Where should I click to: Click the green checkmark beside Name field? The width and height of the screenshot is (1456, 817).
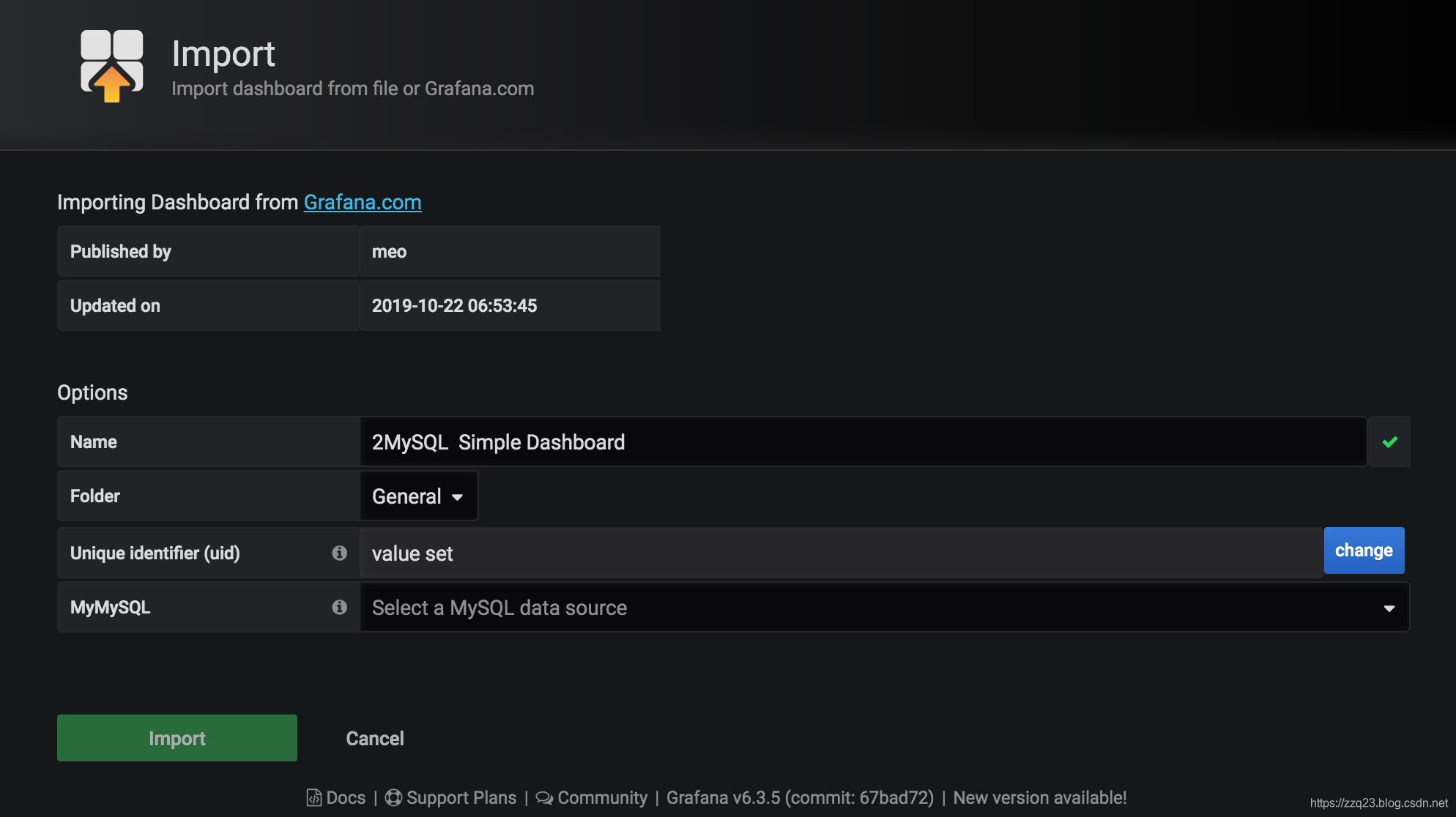1389,441
